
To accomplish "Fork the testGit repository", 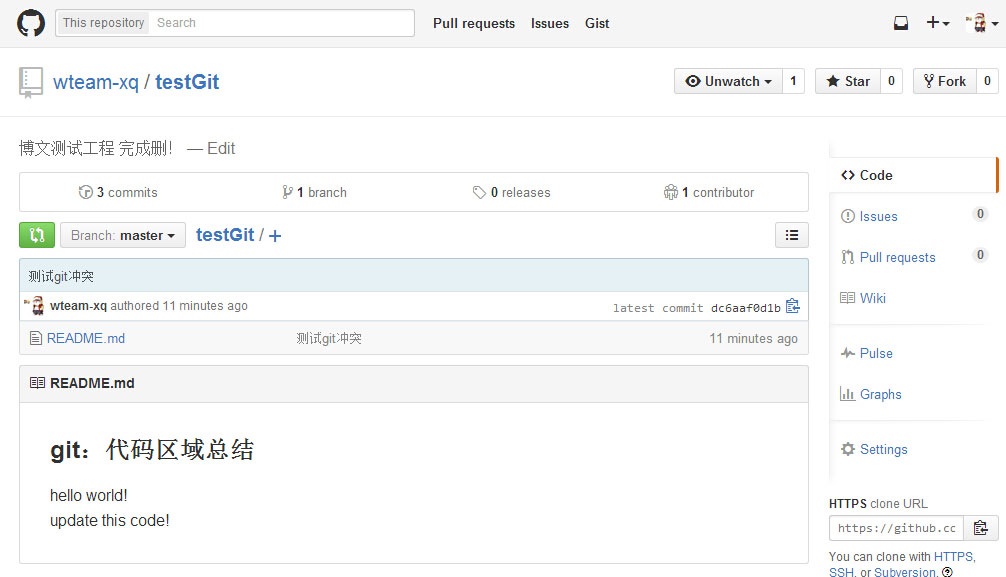I will 944,81.
